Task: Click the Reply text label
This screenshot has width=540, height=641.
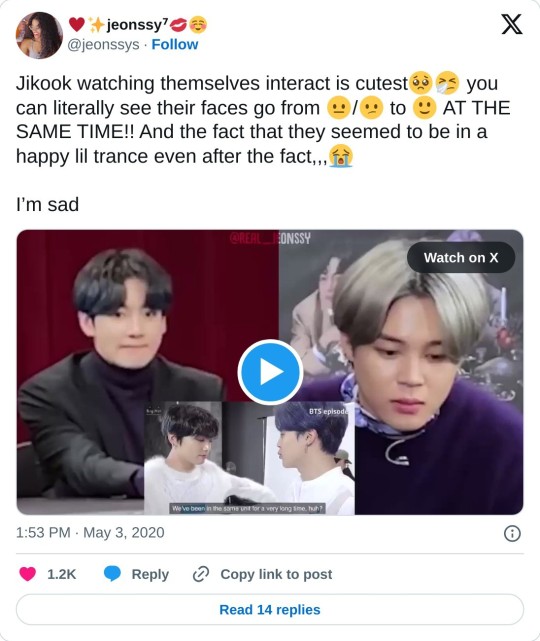Action: (150, 574)
